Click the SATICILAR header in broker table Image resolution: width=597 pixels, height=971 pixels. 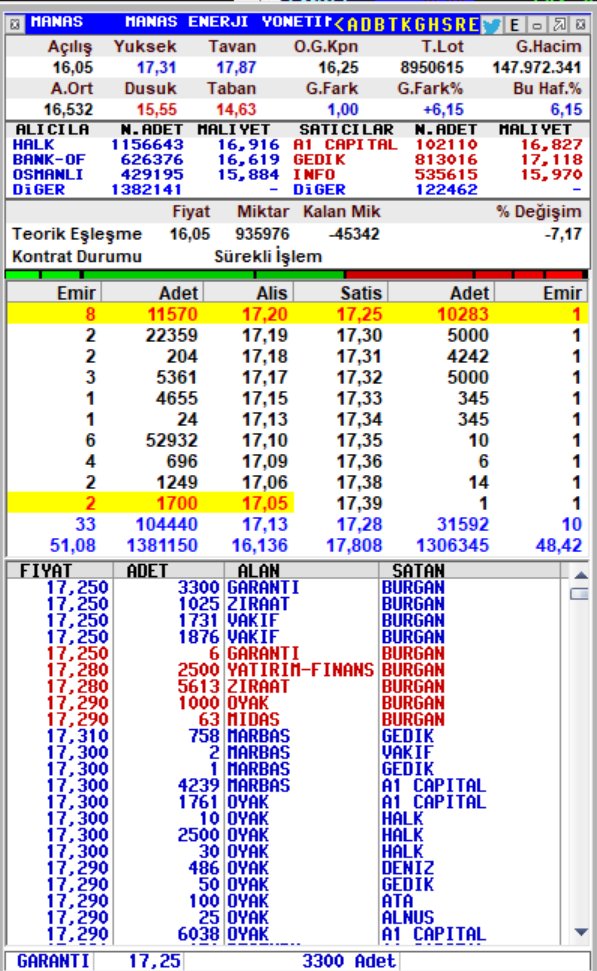(x=346, y=129)
